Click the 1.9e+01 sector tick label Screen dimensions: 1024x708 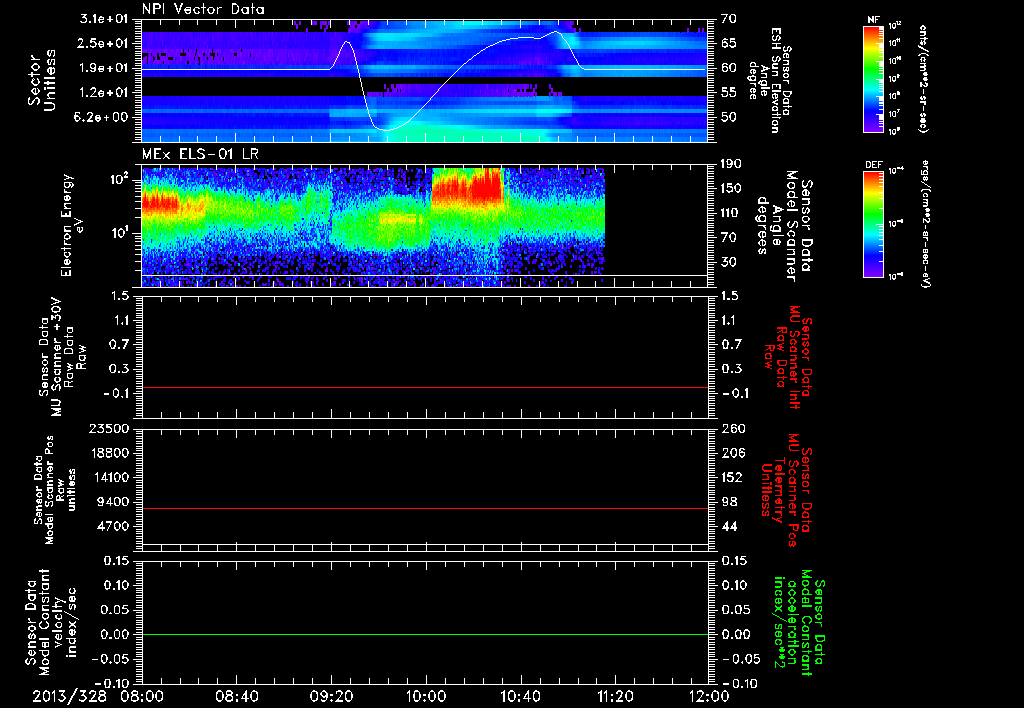106,68
